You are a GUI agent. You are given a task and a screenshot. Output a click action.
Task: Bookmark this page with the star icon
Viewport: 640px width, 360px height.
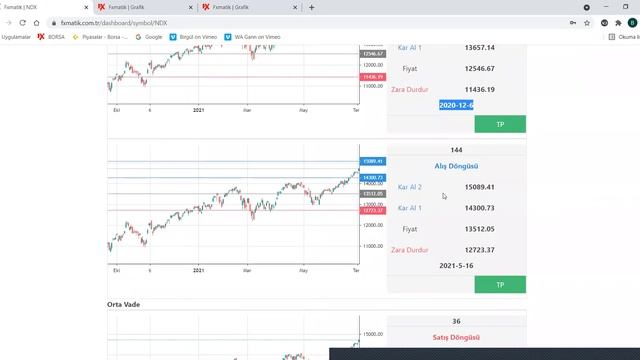click(587, 23)
